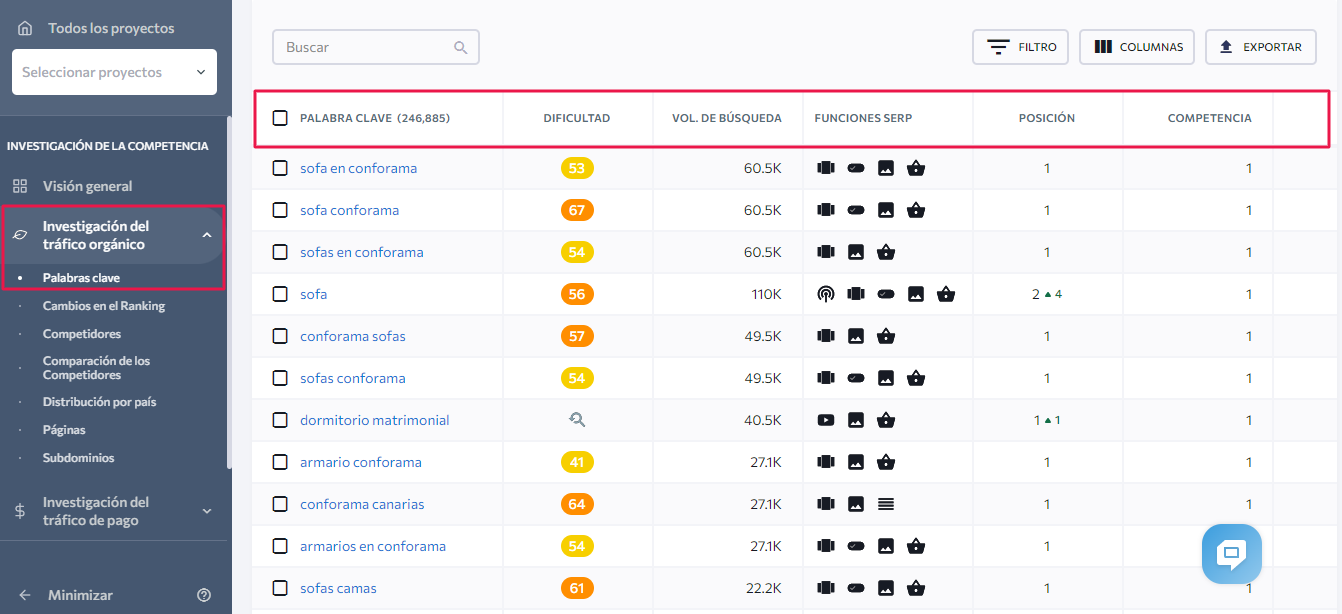The height and width of the screenshot is (614, 1342).
Task: Select Palabras clave in the sidebar
Action: point(81,278)
